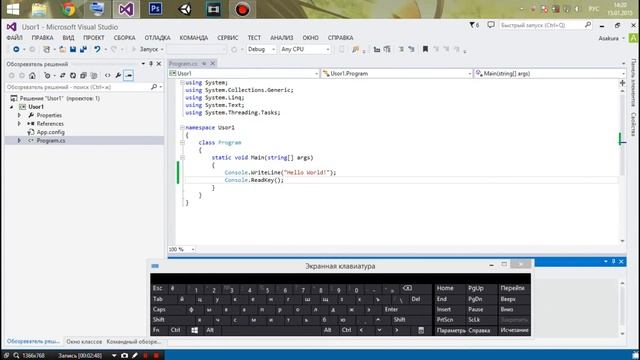Open the ОТЛАДКА menu
The width and height of the screenshot is (640, 360).
point(157,38)
